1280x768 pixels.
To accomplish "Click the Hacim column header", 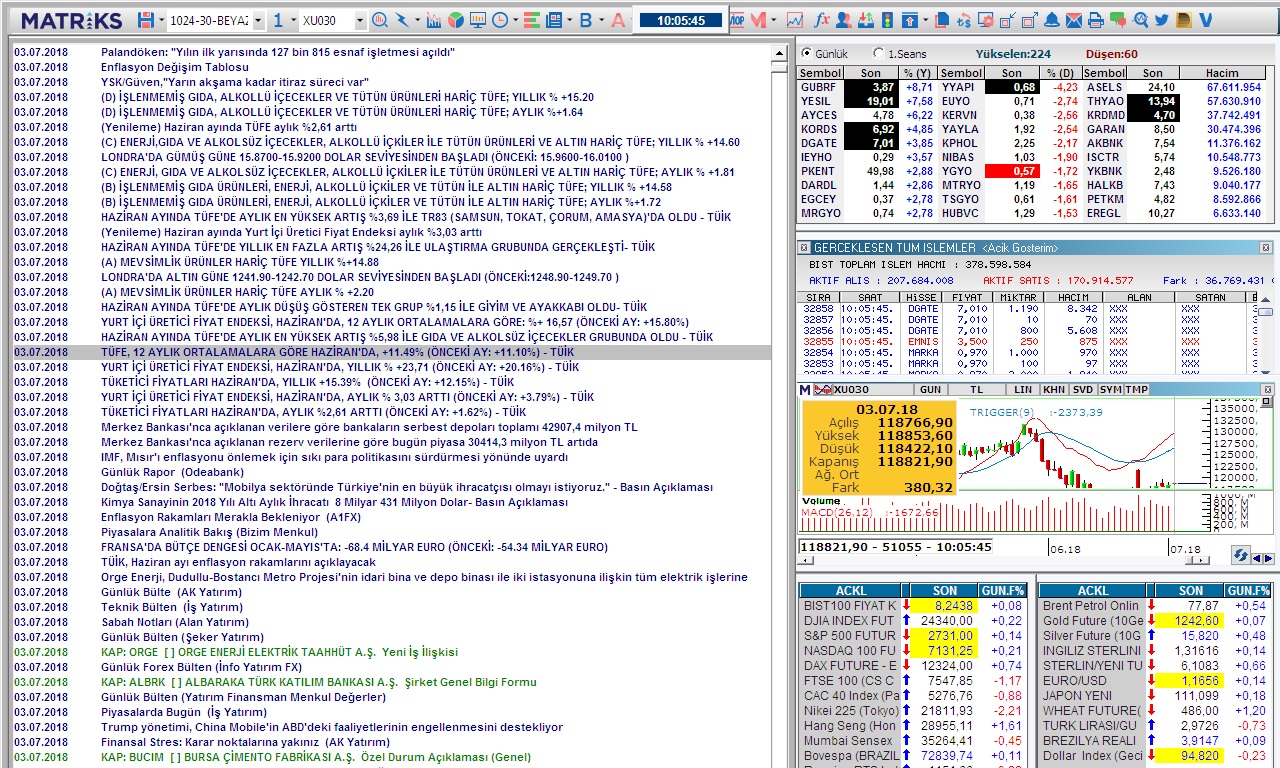I will pos(1221,73).
